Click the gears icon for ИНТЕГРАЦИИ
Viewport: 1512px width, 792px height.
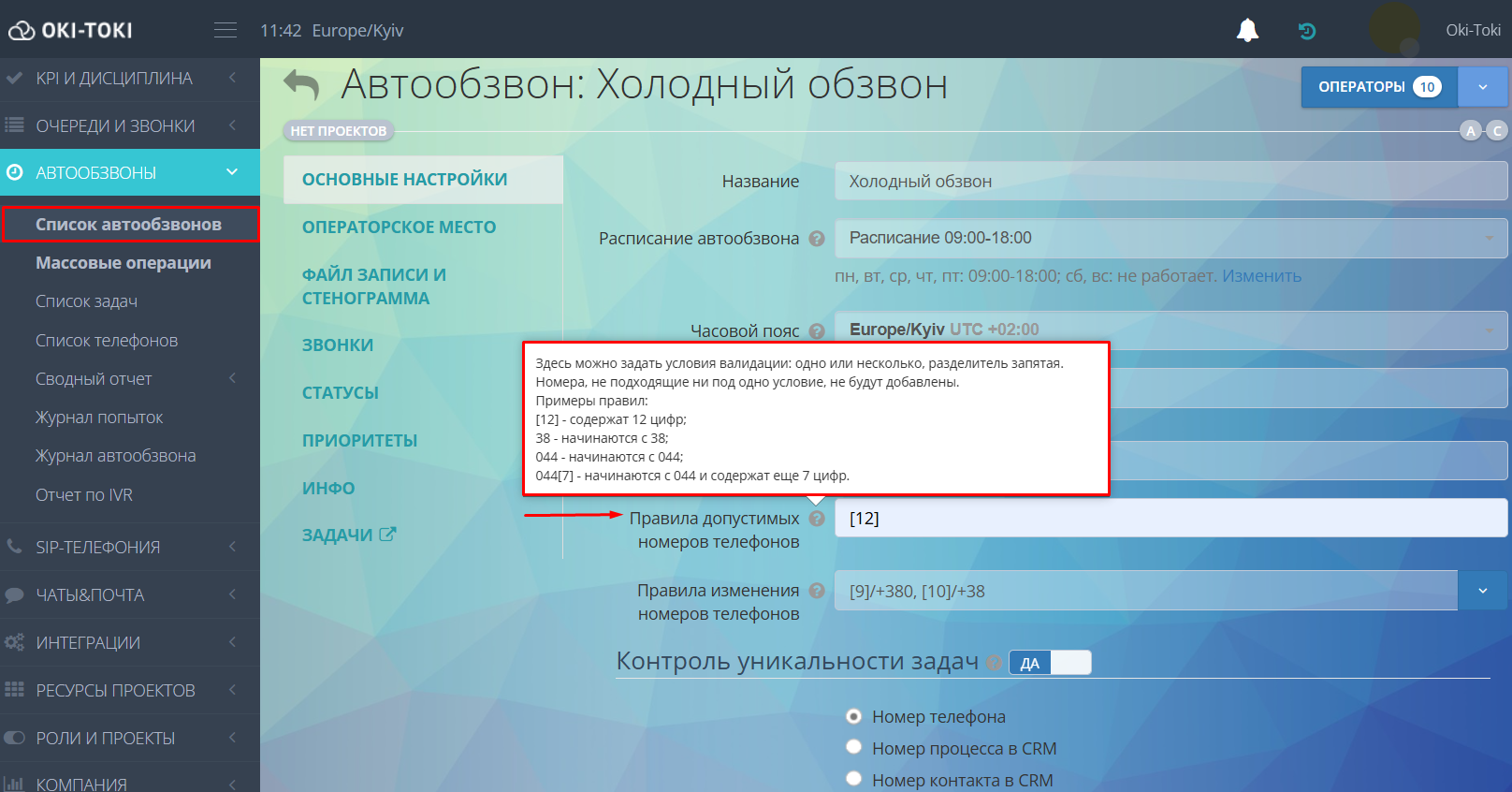tap(14, 642)
